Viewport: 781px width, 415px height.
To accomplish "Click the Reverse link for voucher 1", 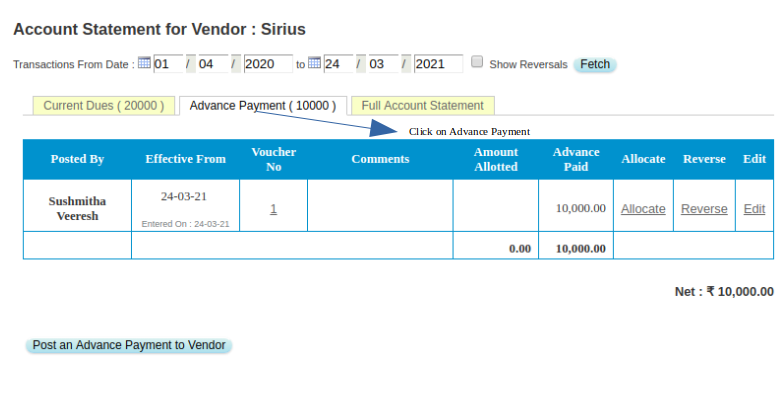I will 704,209.
